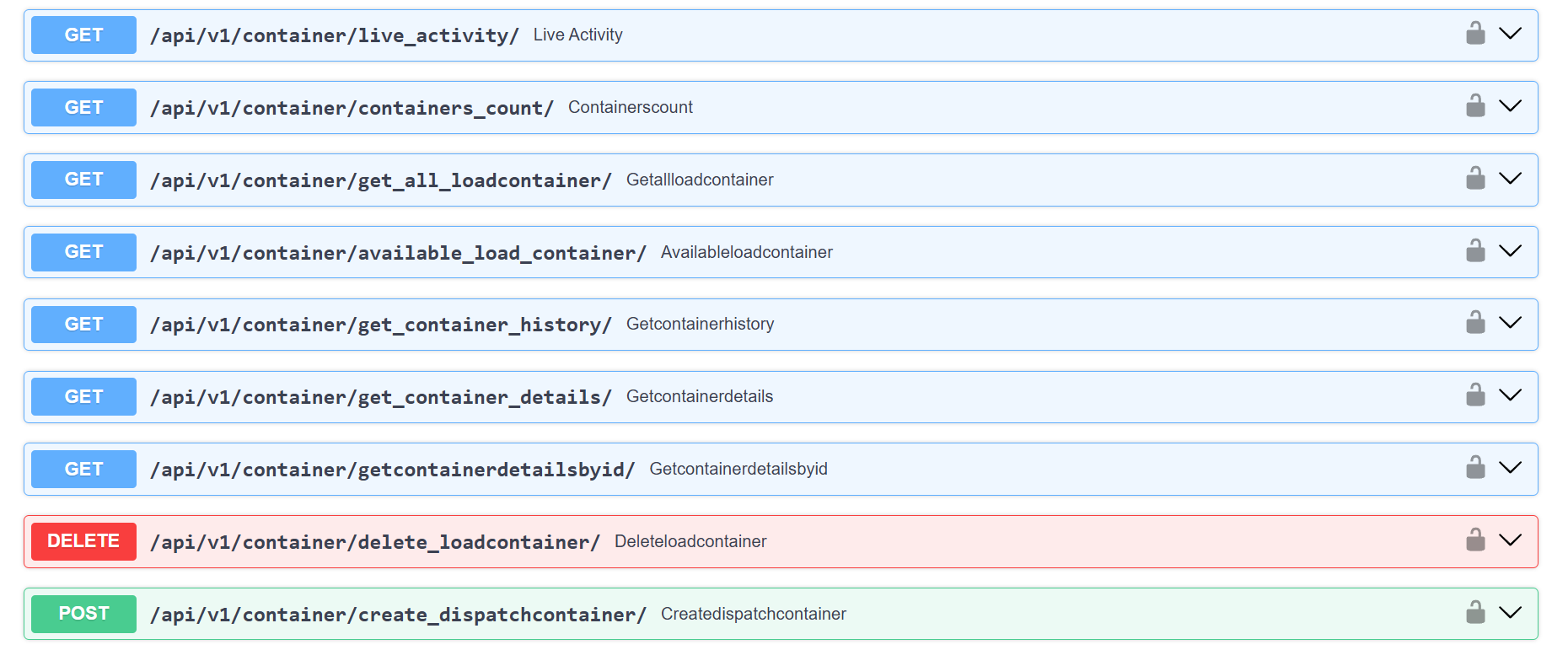This screenshot has width=1568, height=650.
Task: Click the green POST method badge
Action: [x=83, y=614]
